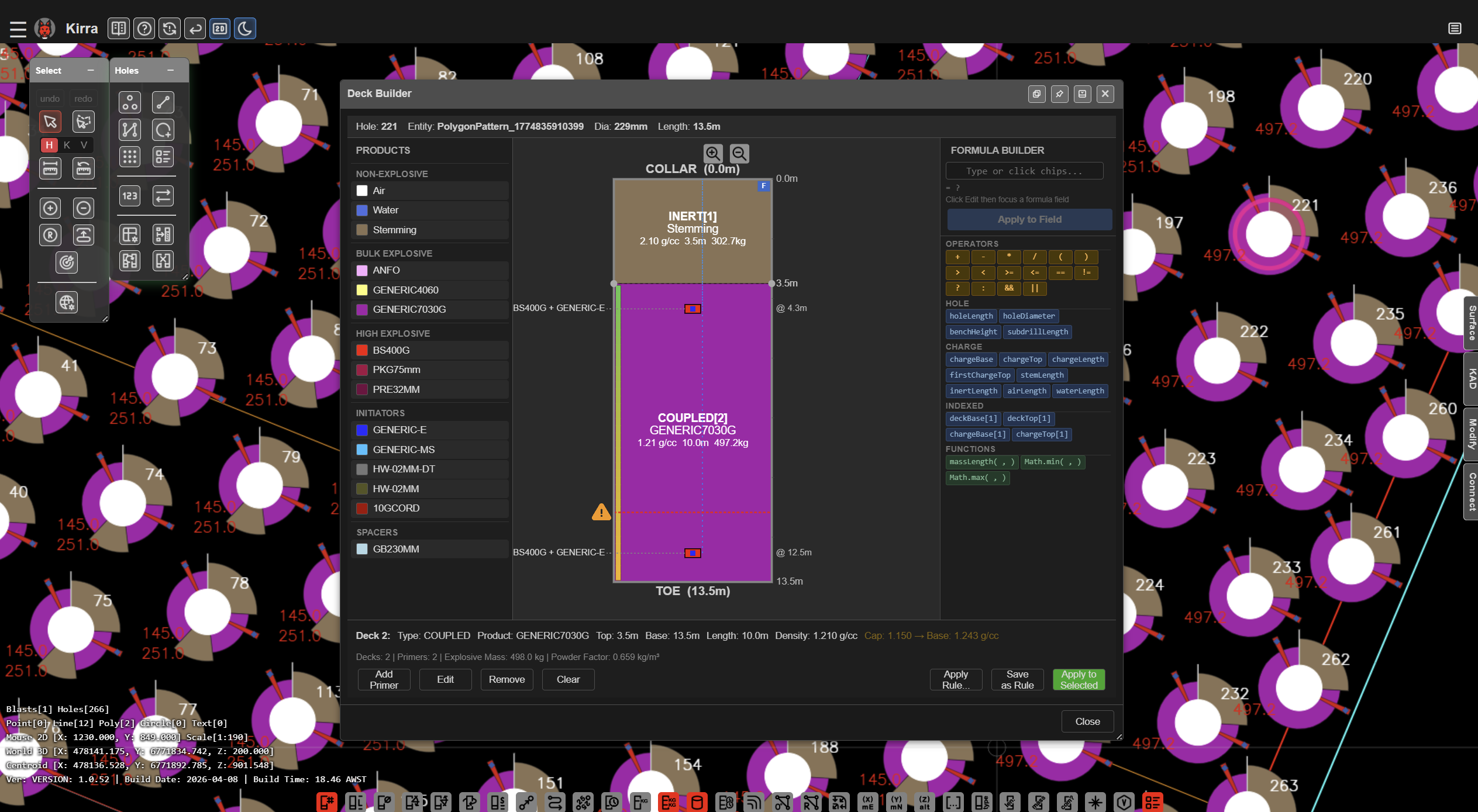Zoom out on the deck diagram

(x=740, y=154)
